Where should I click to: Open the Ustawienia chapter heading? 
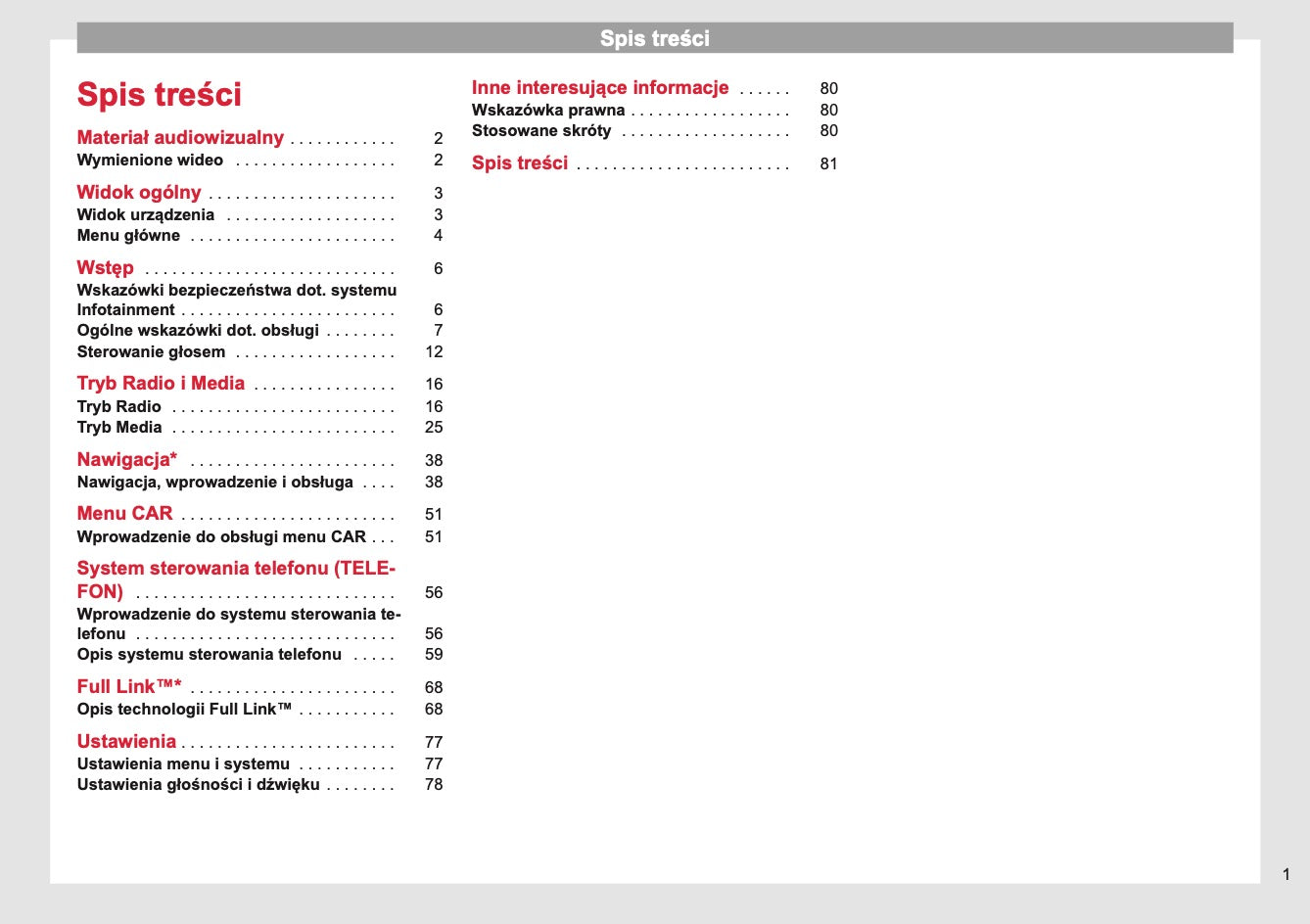tap(126, 742)
